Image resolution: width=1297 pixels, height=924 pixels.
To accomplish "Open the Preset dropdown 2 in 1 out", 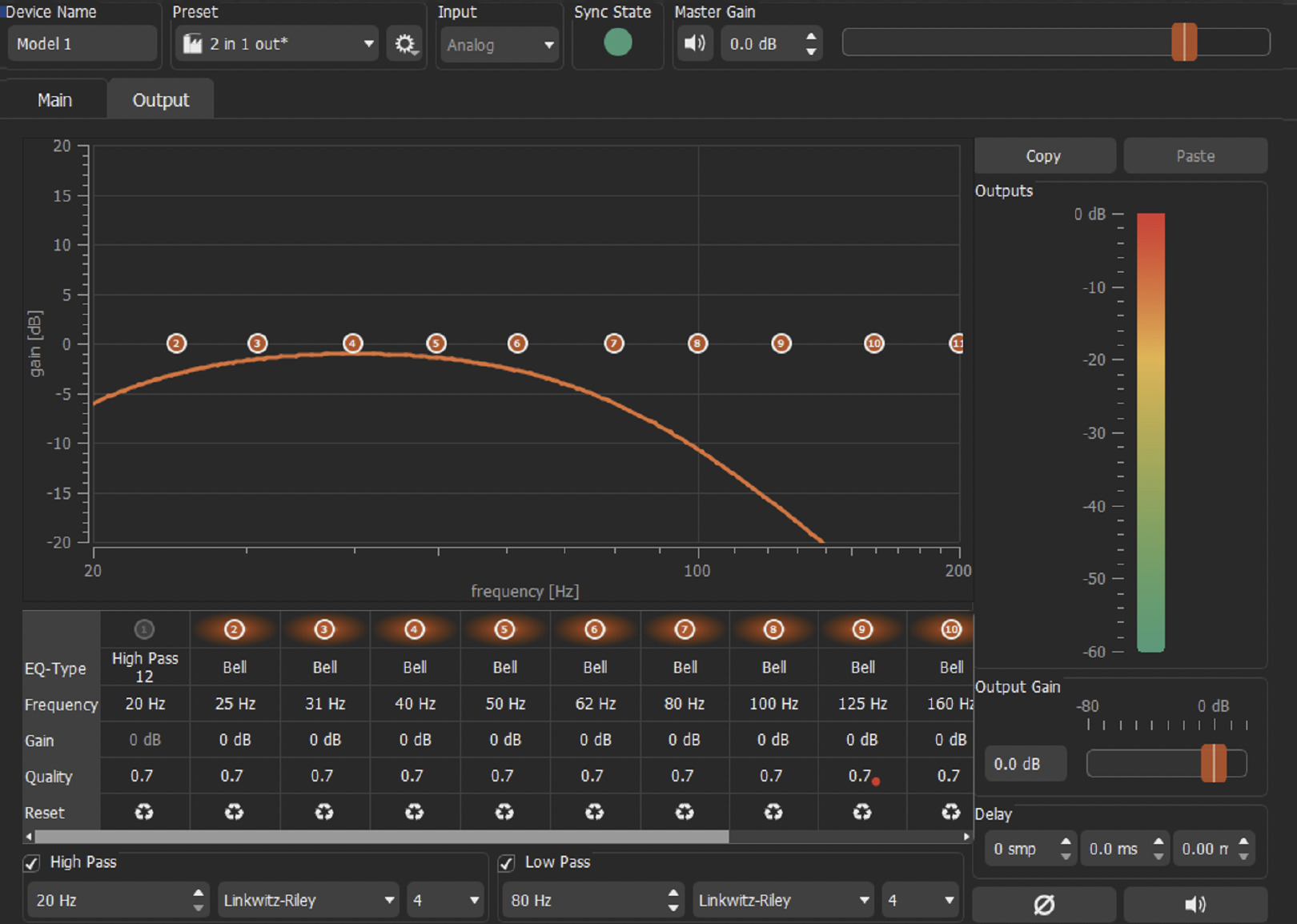I will pos(277,44).
